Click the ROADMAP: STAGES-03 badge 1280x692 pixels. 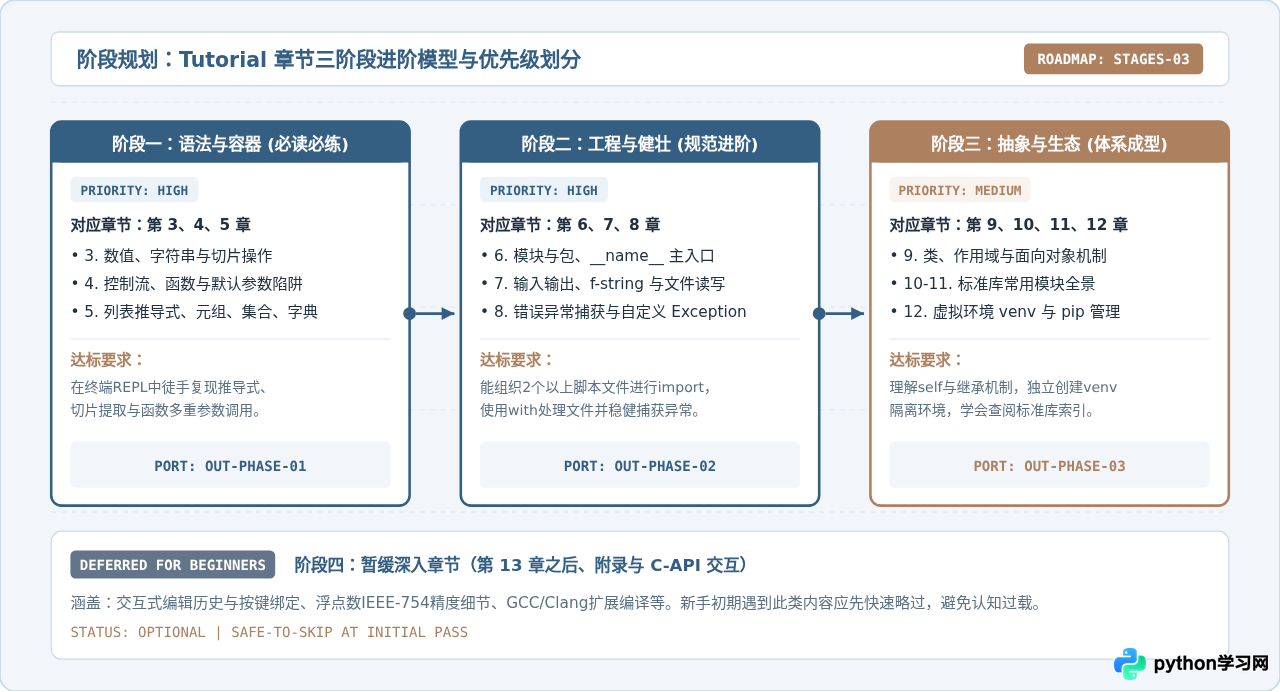point(1113,59)
